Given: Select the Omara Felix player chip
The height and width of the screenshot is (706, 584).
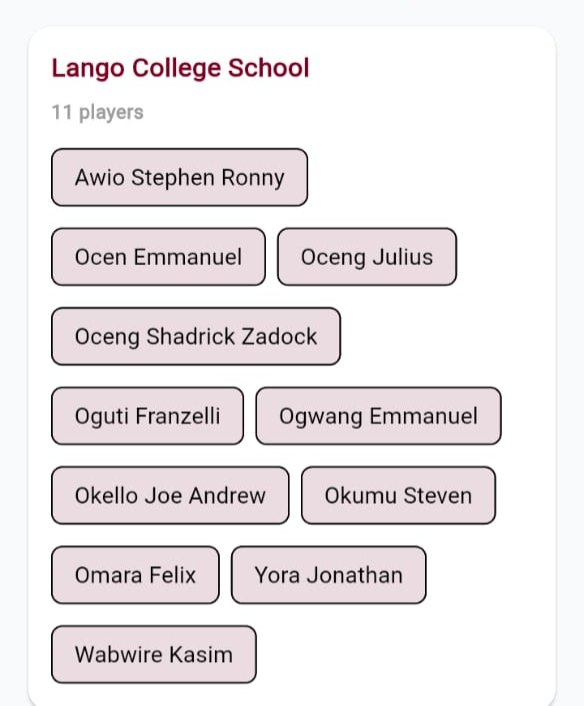Looking at the screenshot, I should (136, 575).
